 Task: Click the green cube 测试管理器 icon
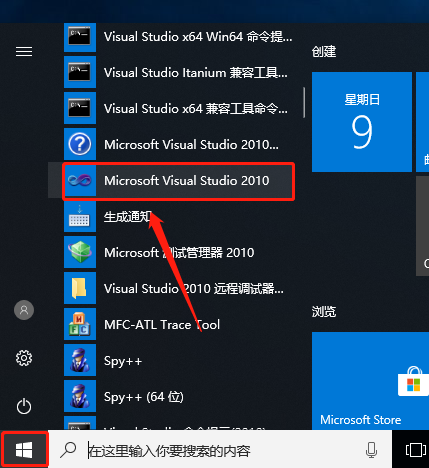(x=80, y=252)
